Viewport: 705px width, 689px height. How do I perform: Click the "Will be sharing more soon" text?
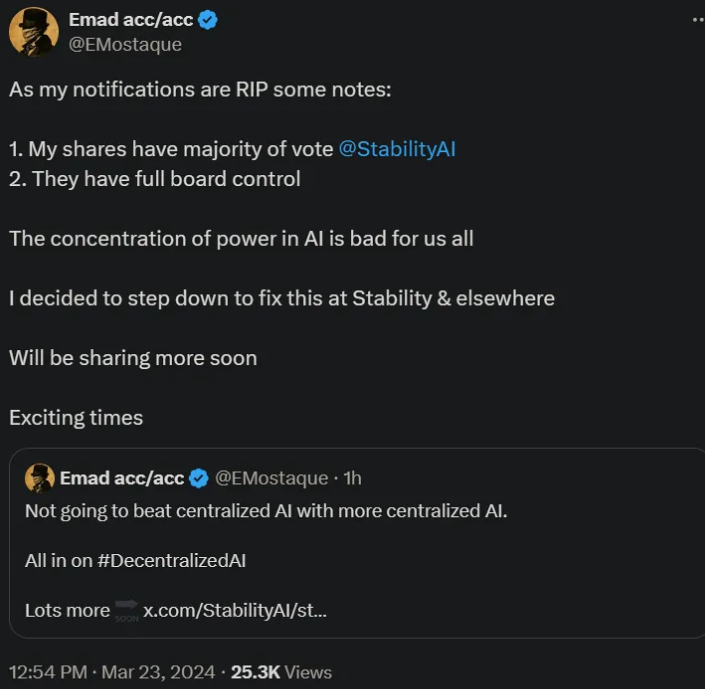[x=133, y=358]
